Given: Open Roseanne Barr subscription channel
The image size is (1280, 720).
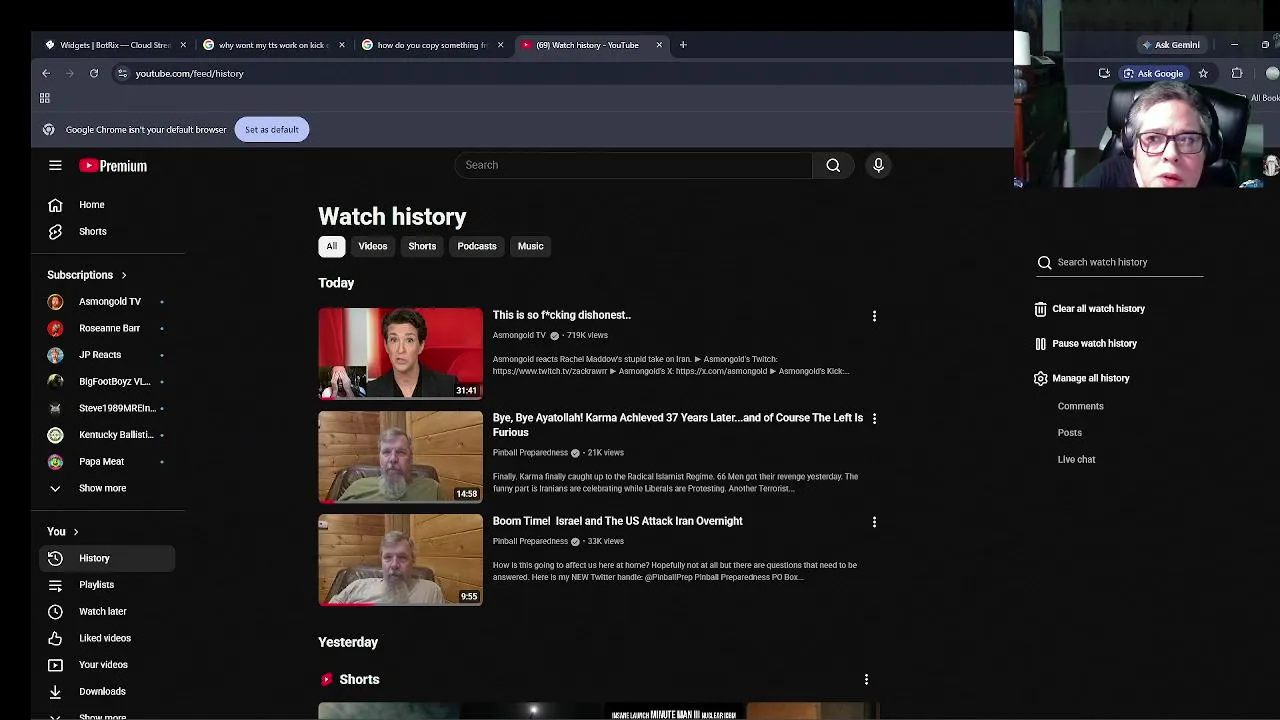Looking at the screenshot, I should 108,328.
